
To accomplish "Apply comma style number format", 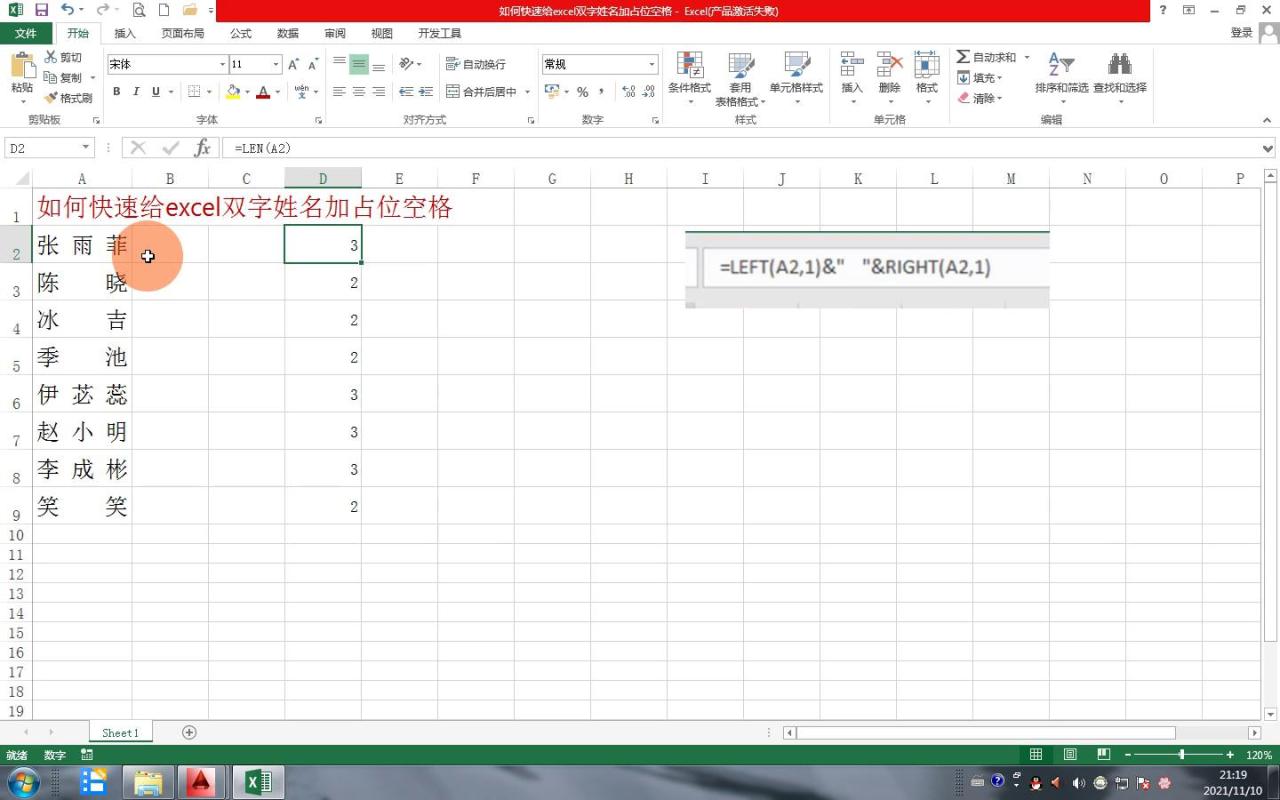I will pos(601,91).
